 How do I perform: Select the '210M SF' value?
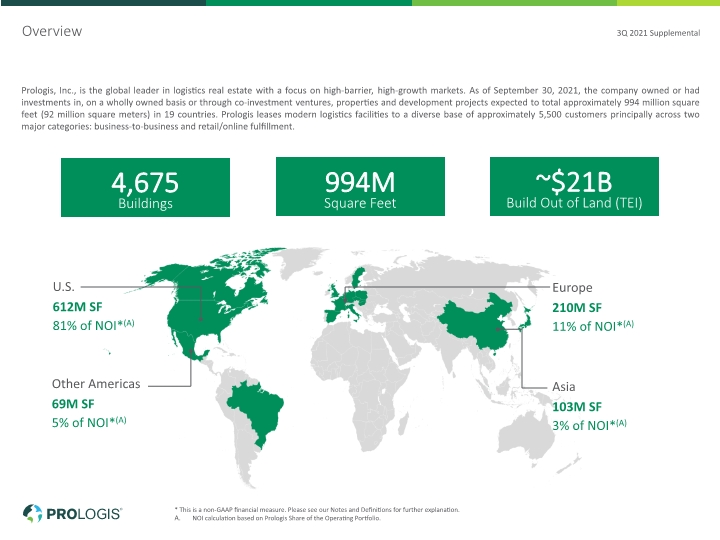pos(577,308)
